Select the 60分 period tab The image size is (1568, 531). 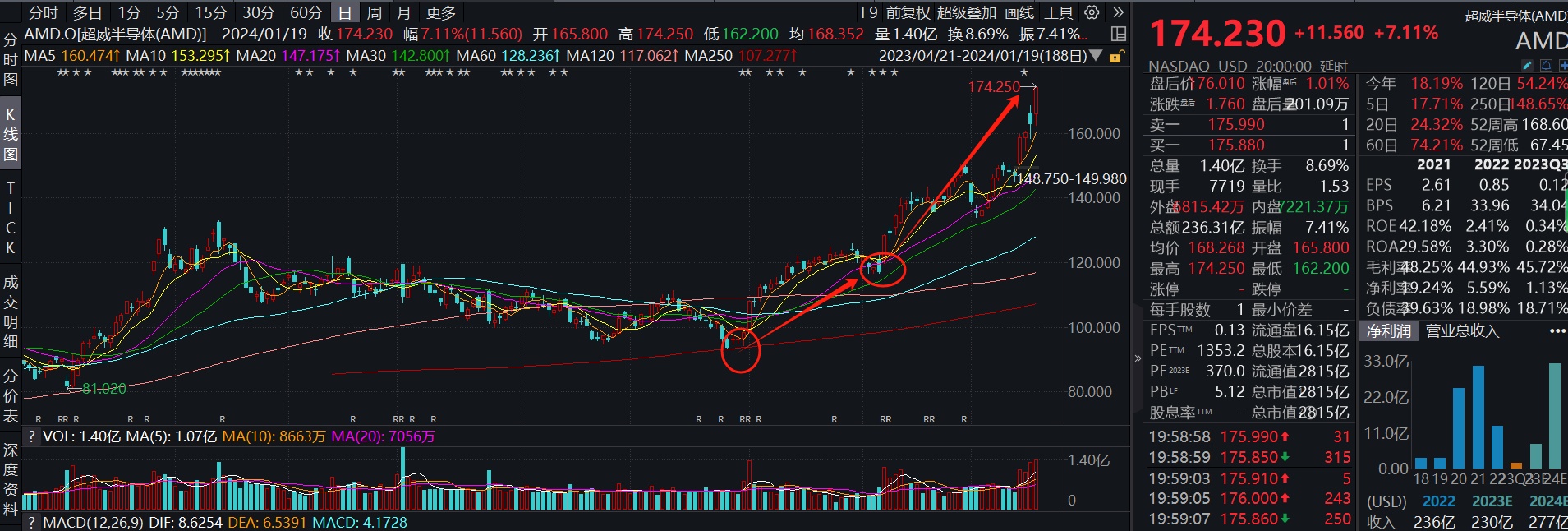click(306, 12)
